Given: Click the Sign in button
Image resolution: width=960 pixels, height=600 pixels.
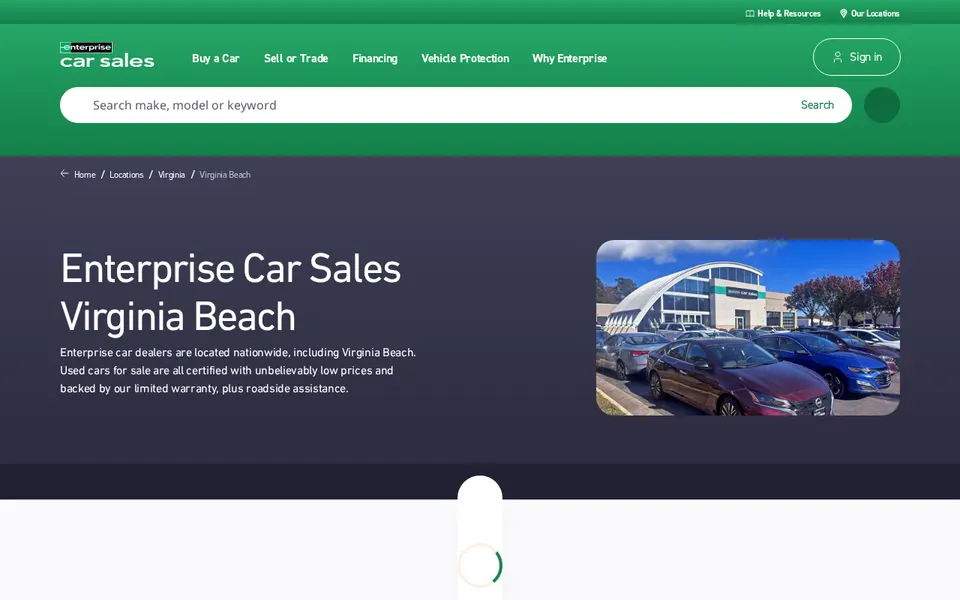Looking at the screenshot, I should click(x=857, y=57).
